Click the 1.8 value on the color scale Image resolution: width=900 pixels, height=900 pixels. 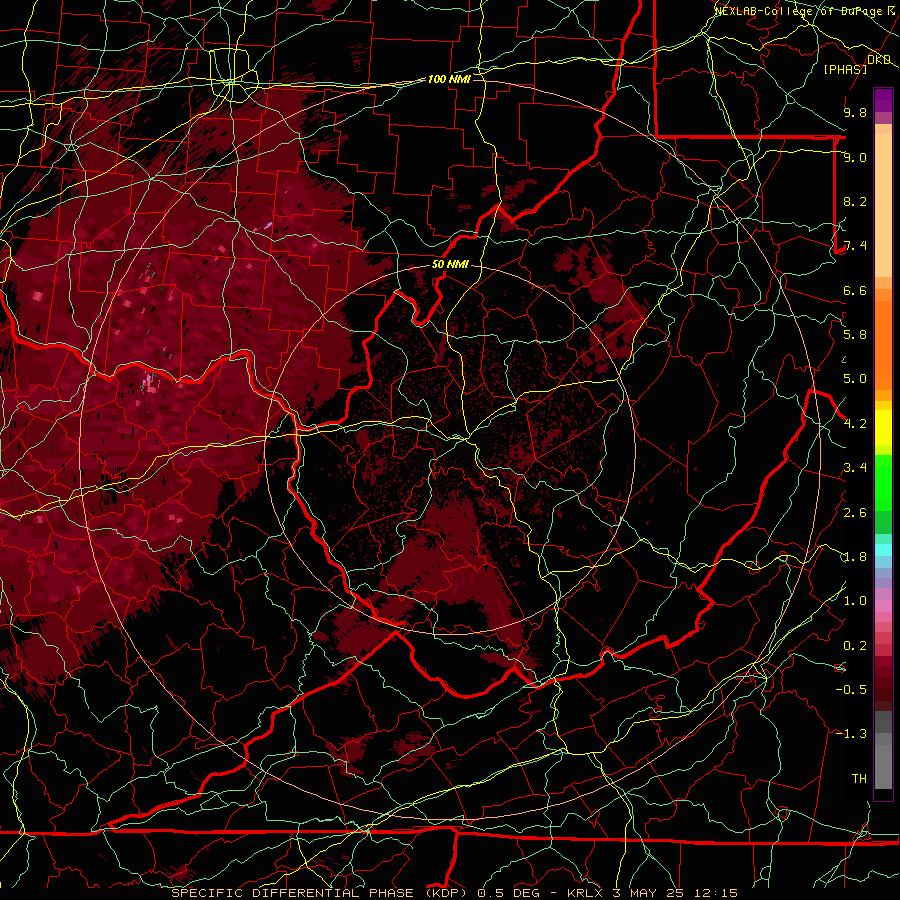tap(855, 557)
